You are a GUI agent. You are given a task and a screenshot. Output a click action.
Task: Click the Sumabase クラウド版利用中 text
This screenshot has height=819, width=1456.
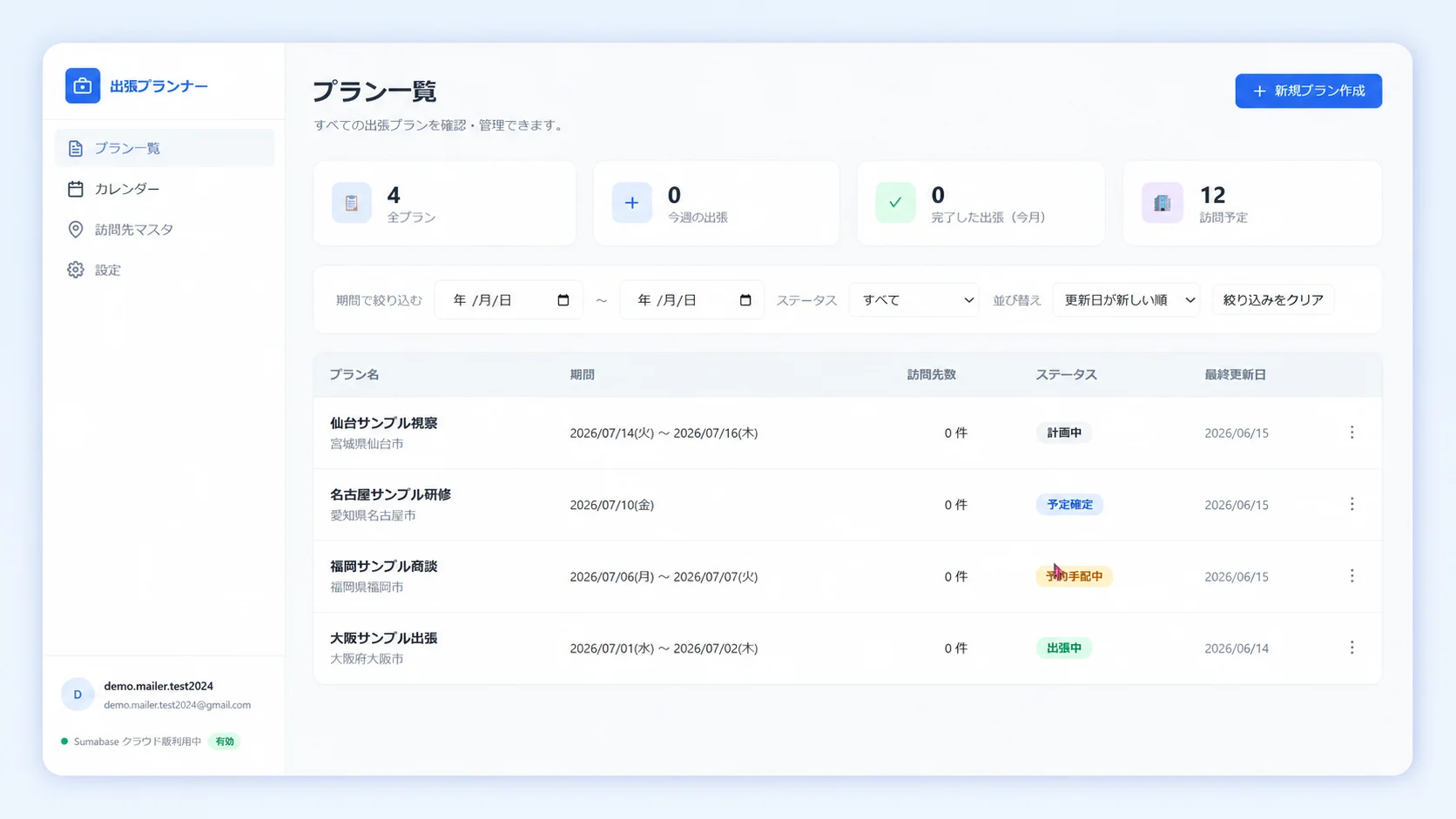[138, 742]
